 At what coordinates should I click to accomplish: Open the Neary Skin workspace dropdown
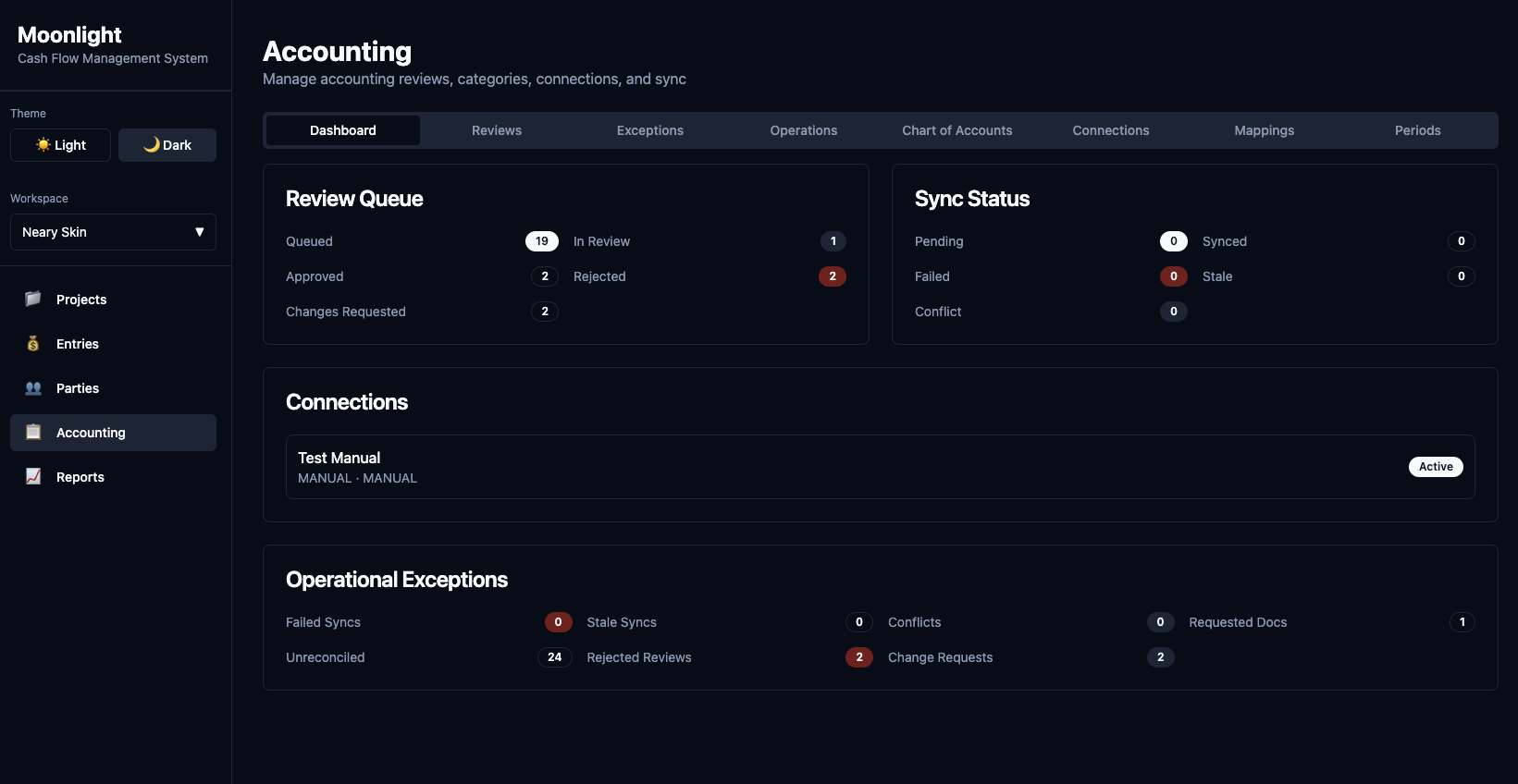pos(113,232)
